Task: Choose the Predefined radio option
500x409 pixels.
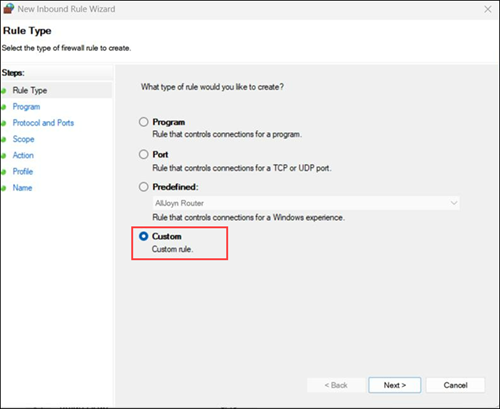Action: (x=144, y=187)
